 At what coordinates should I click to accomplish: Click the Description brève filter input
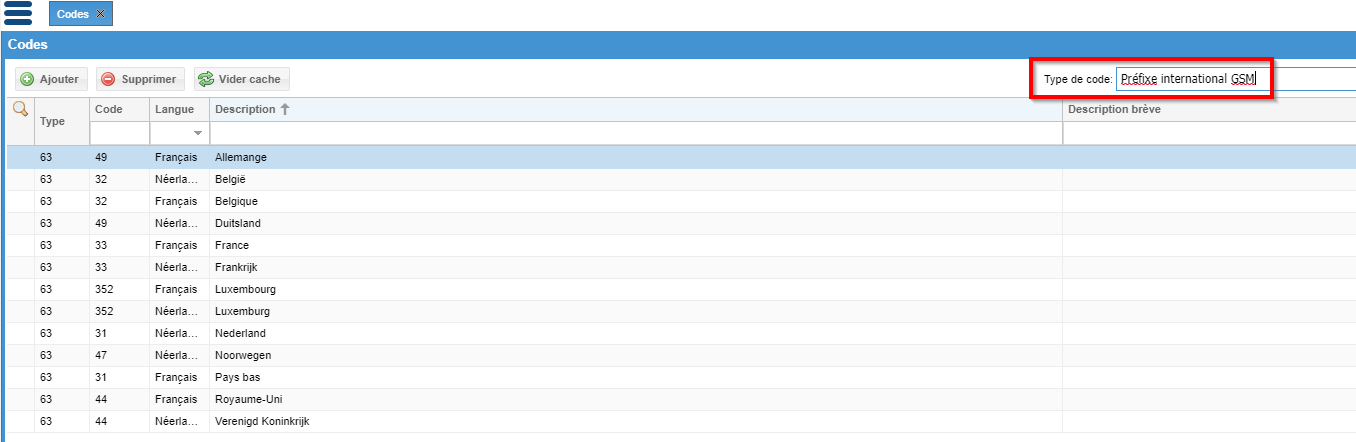pos(1209,133)
